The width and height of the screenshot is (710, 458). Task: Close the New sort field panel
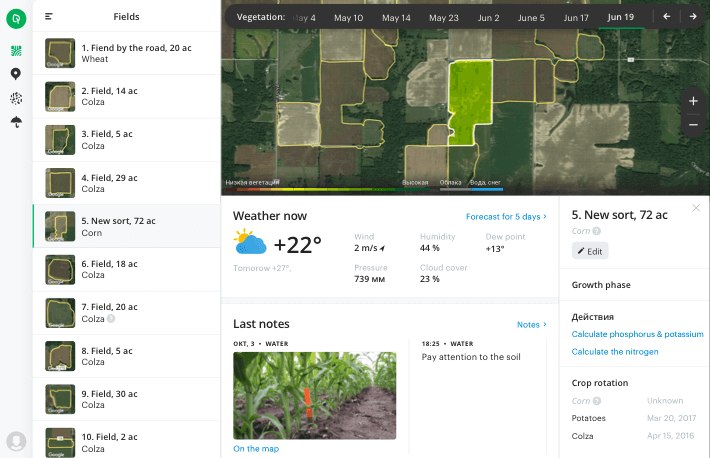tap(696, 208)
